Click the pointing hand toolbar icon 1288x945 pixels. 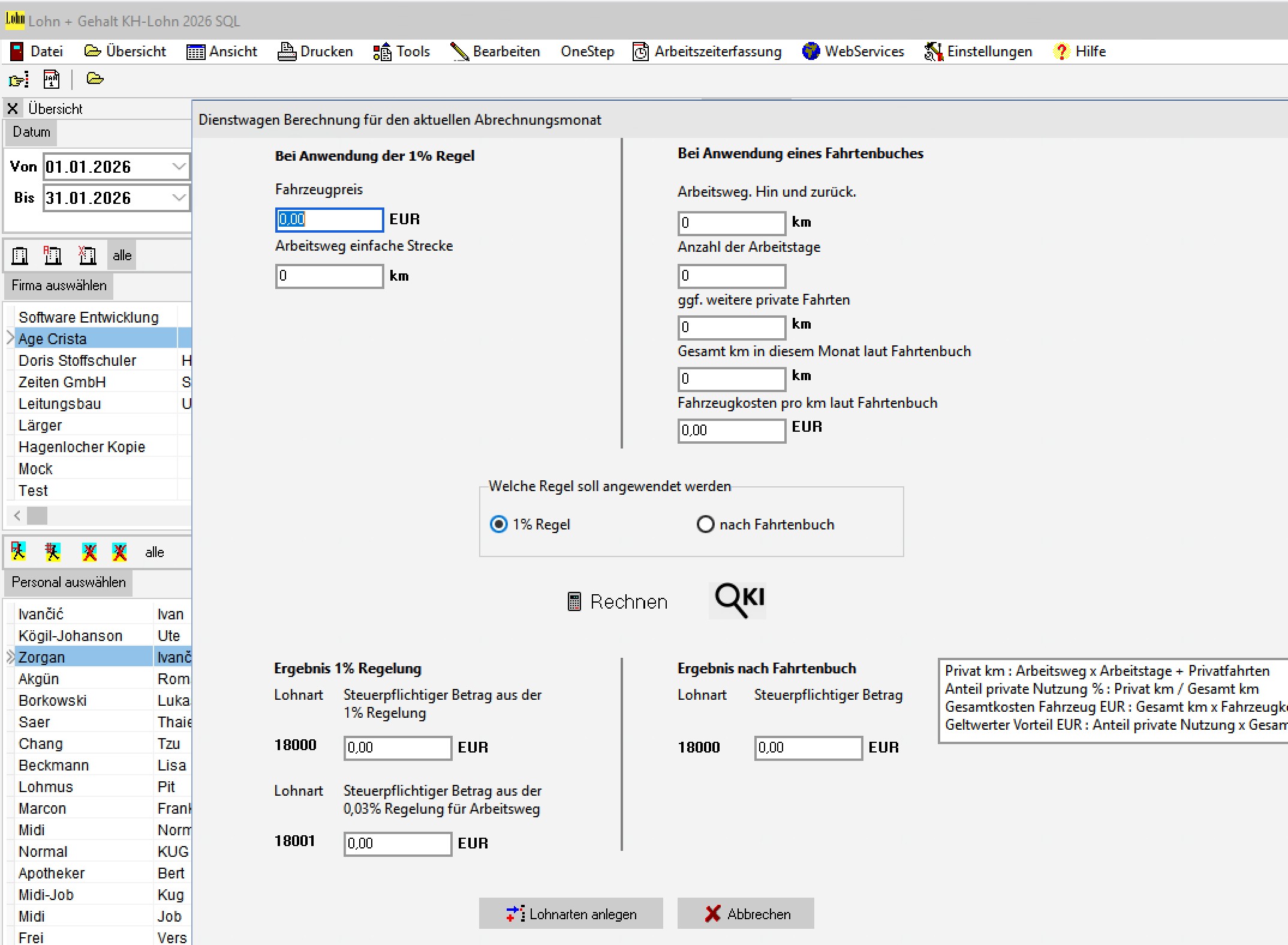pyautogui.click(x=19, y=79)
